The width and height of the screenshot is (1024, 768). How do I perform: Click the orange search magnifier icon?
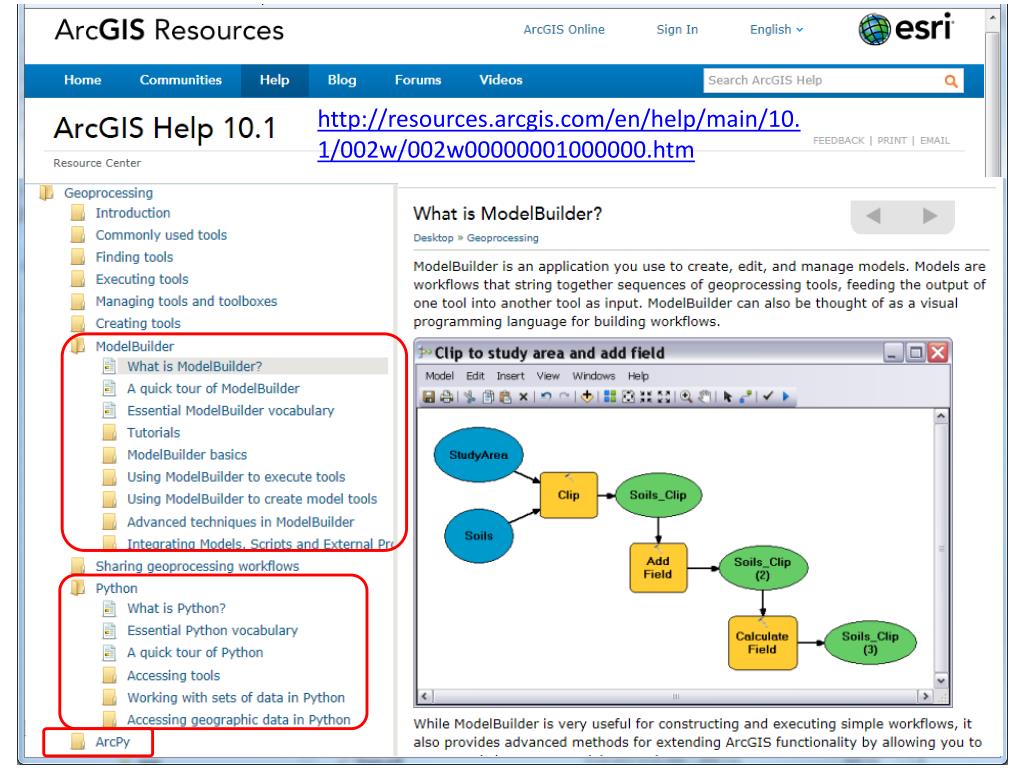coord(951,81)
